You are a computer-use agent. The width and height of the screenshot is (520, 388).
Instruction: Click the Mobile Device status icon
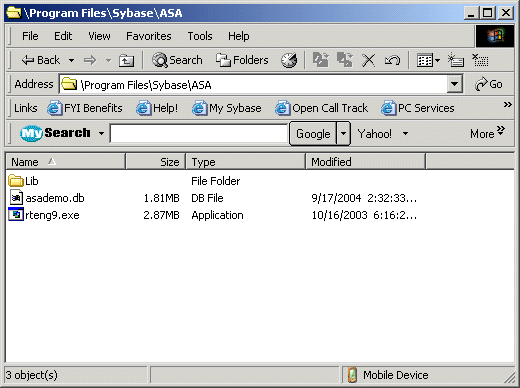352,375
